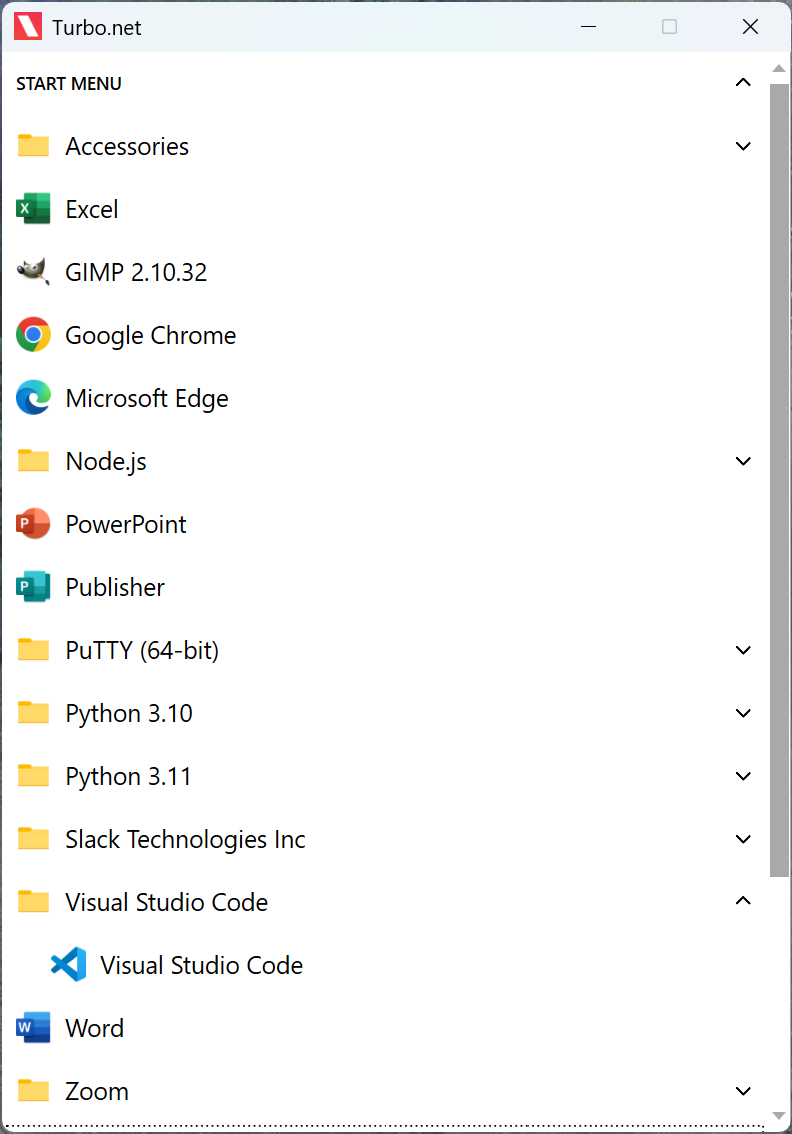The image size is (792, 1134).
Task: Expand the Zoom folder chevron
Action: click(743, 1091)
